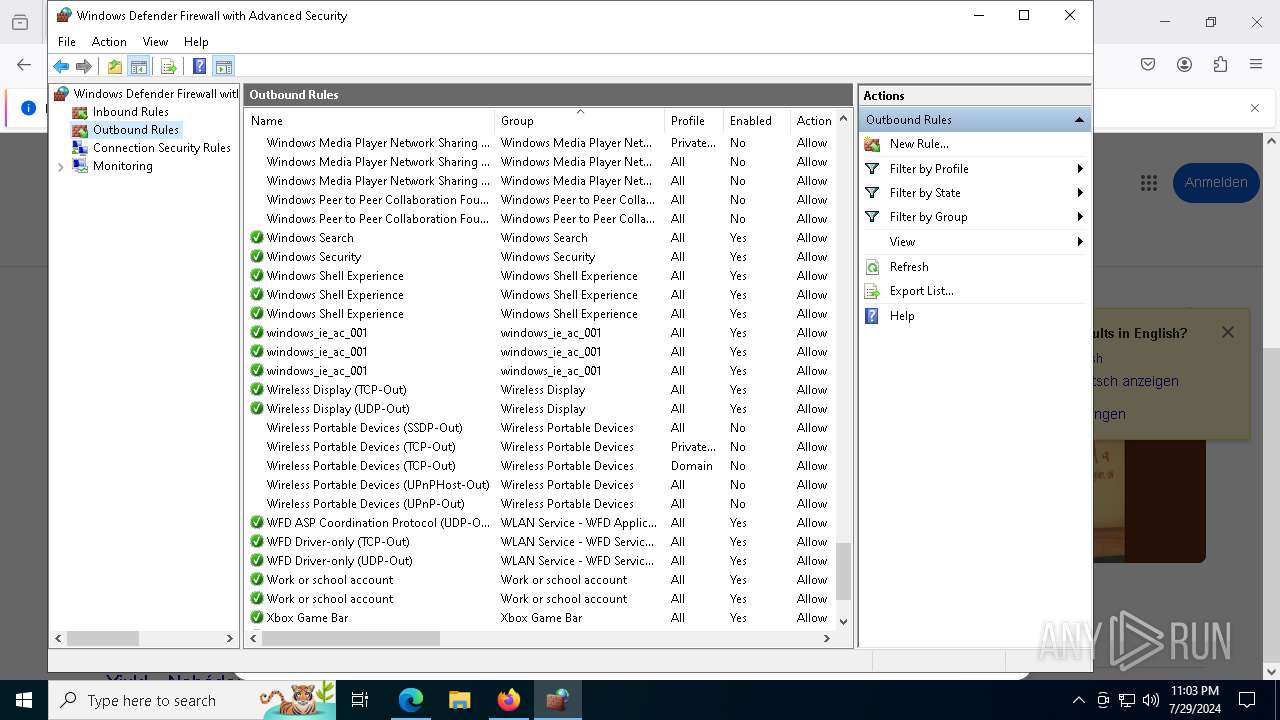Click Refresh action label
1280x720 pixels.
(x=909, y=267)
